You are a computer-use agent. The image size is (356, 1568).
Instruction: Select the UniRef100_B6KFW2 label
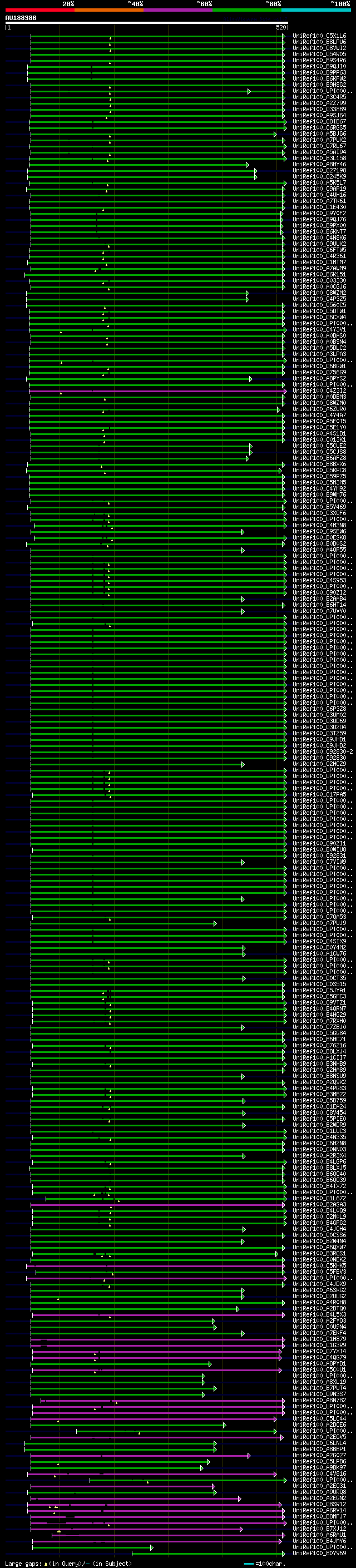tap(319, 78)
